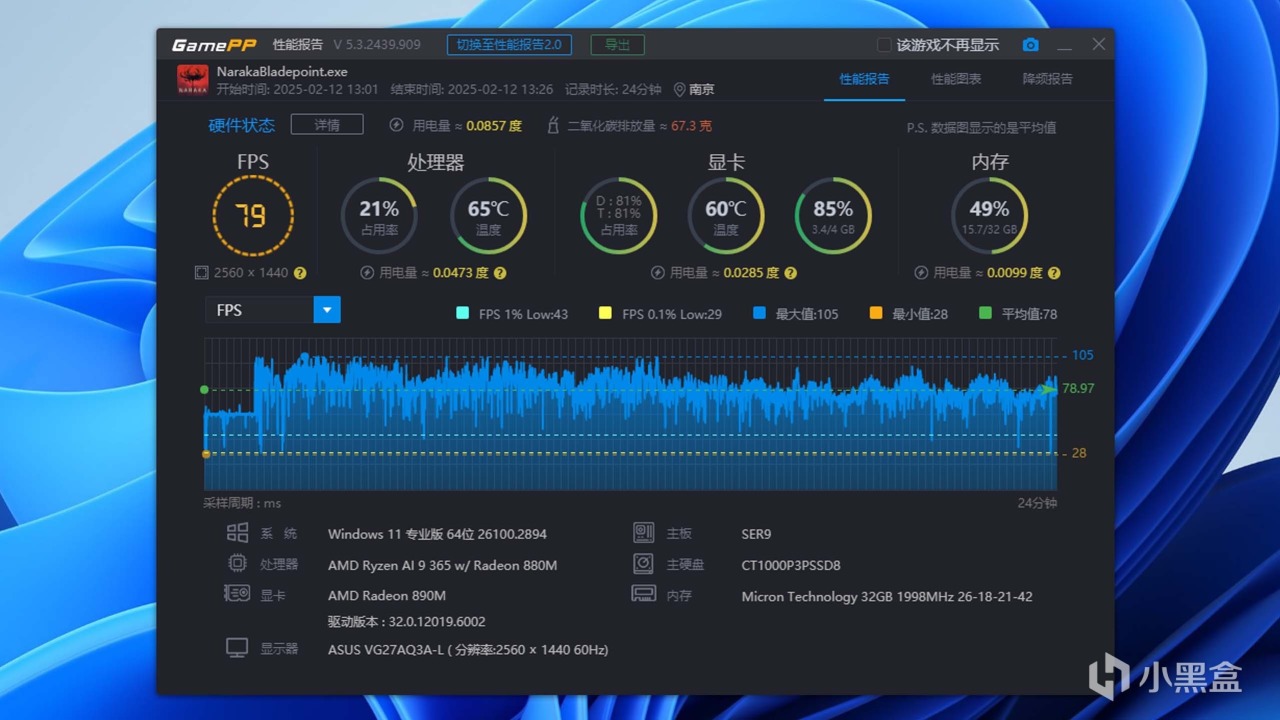Click the GamePP logo

point(214,45)
